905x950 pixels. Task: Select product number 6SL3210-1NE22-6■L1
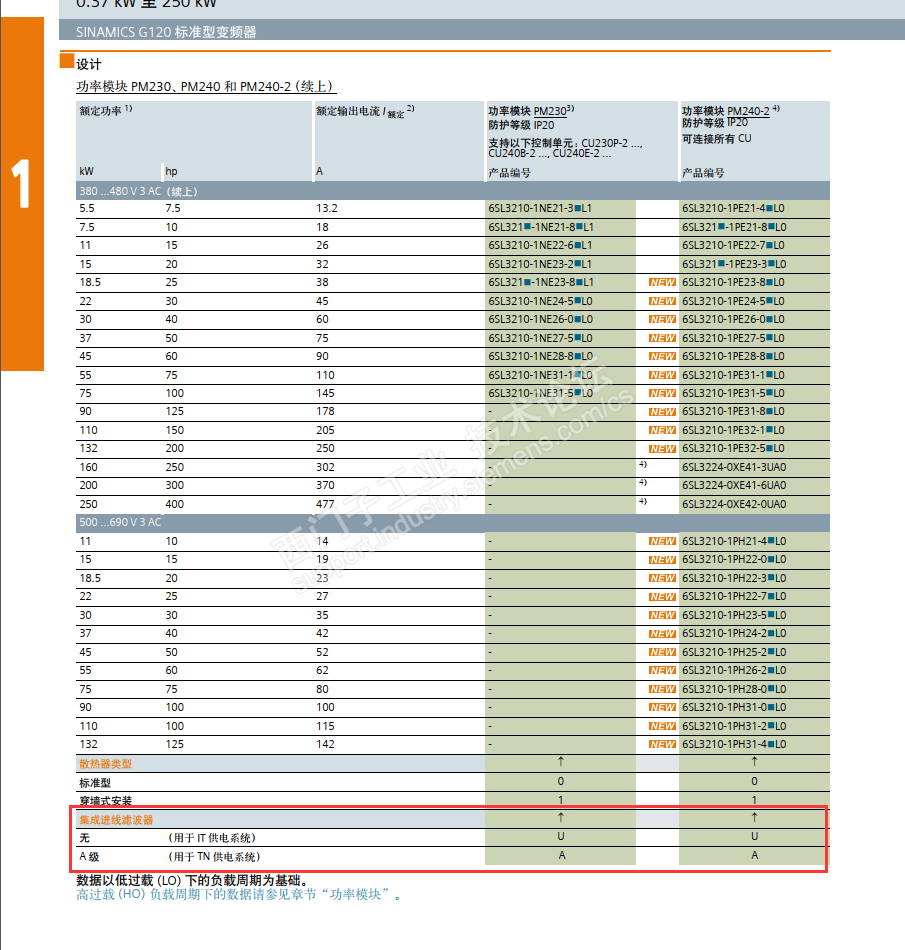pyautogui.click(x=540, y=245)
